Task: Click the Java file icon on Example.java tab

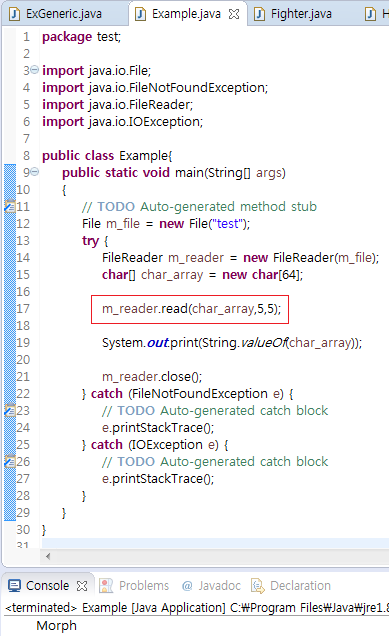Action: pyautogui.click(x=141, y=14)
